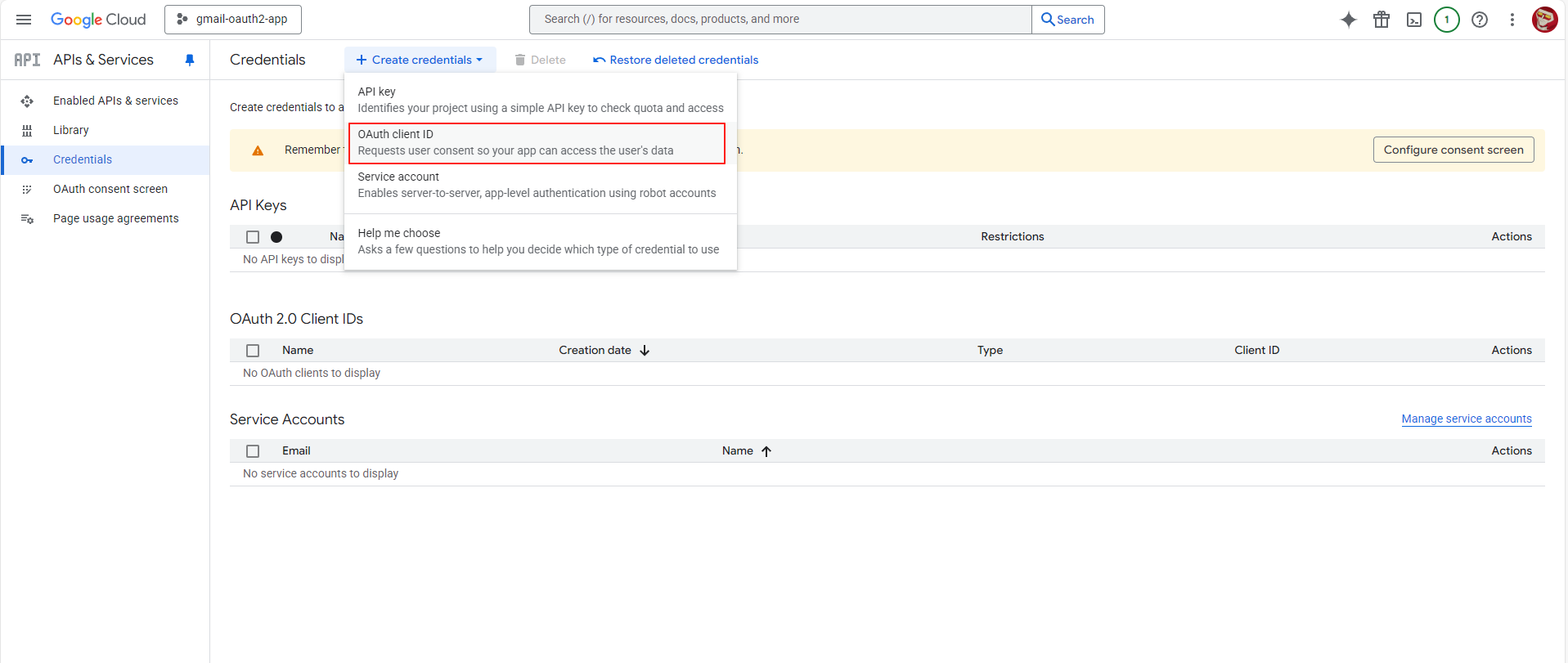The width and height of the screenshot is (1568, 663).
Task: Click the Name ascending sort arrow
Action: (x=766, y=451)
